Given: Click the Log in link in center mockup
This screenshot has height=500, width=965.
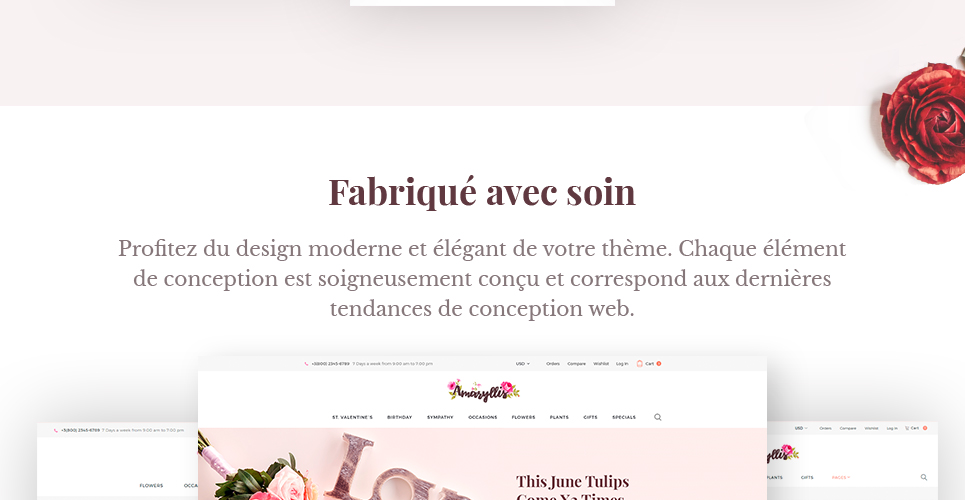Looking at the screenshot, I should pos(622,364).
